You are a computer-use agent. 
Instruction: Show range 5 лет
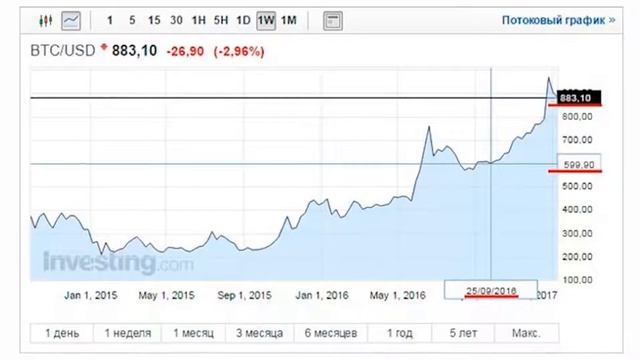click(x=463, y=333)
